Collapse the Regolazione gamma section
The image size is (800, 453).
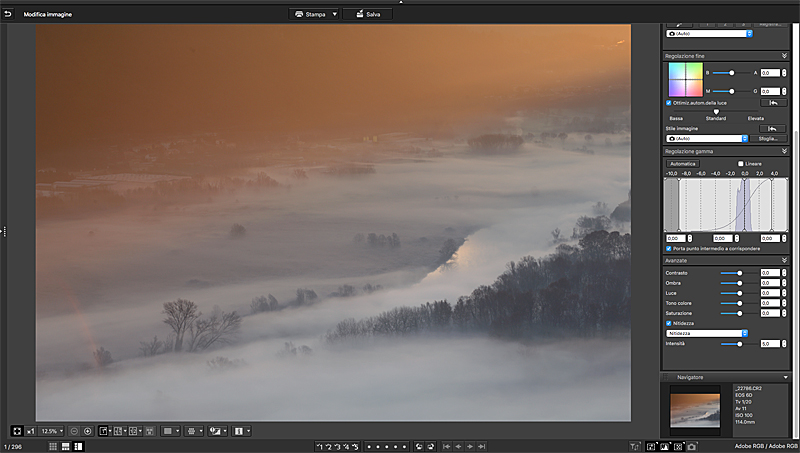[x=785, y=151]
